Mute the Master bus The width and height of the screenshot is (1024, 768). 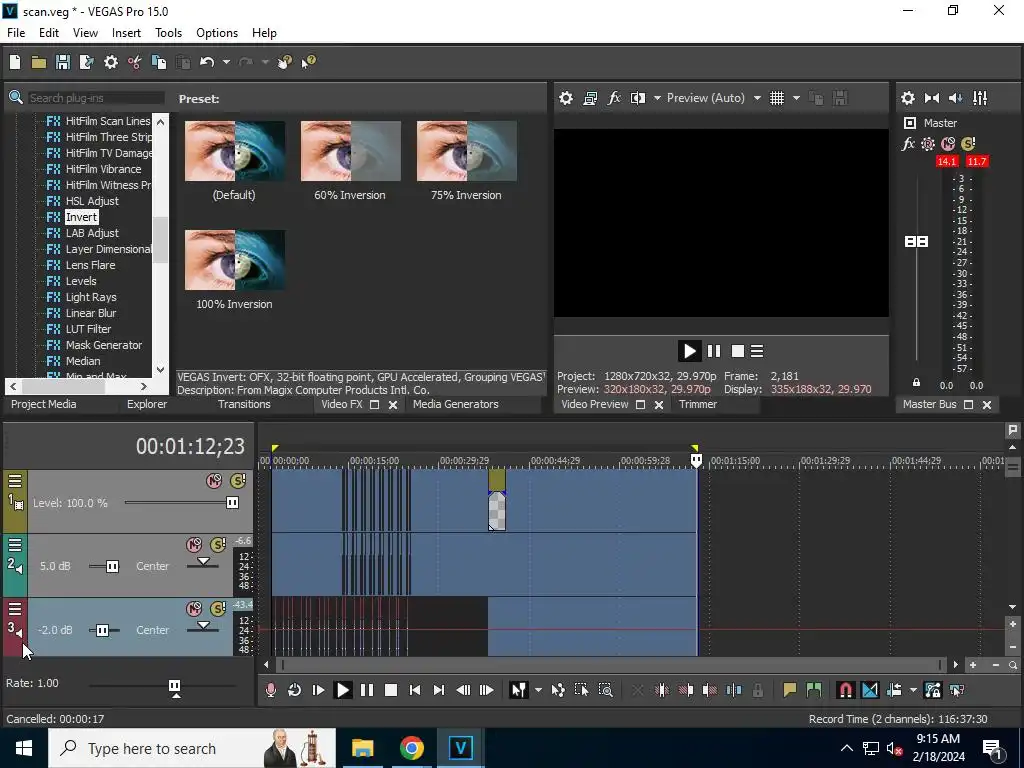pyautogui.click(x=948, y=144)
